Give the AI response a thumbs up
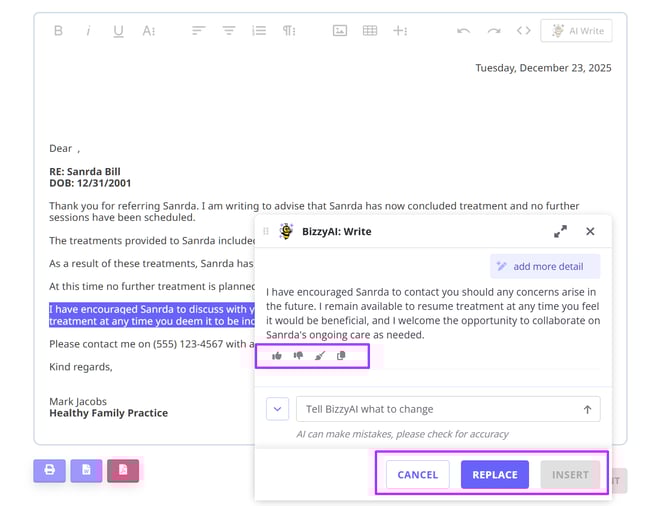Screen dimensions: 670x506 coord(277,356)
